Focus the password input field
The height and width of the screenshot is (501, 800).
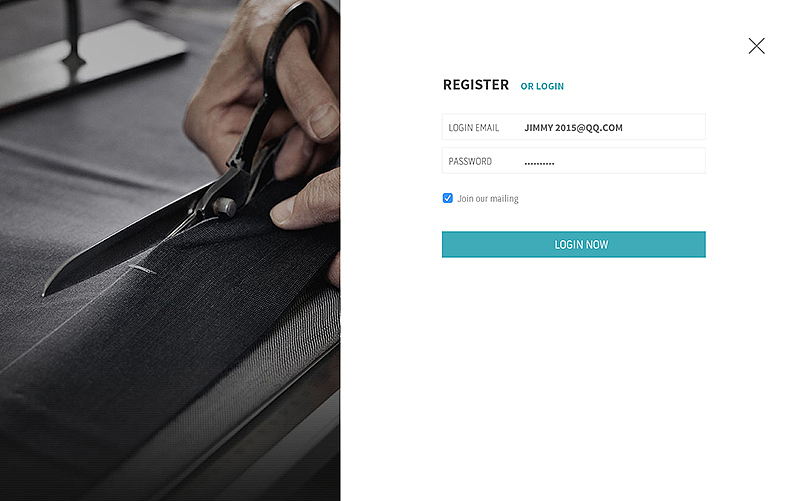point(573,161)
